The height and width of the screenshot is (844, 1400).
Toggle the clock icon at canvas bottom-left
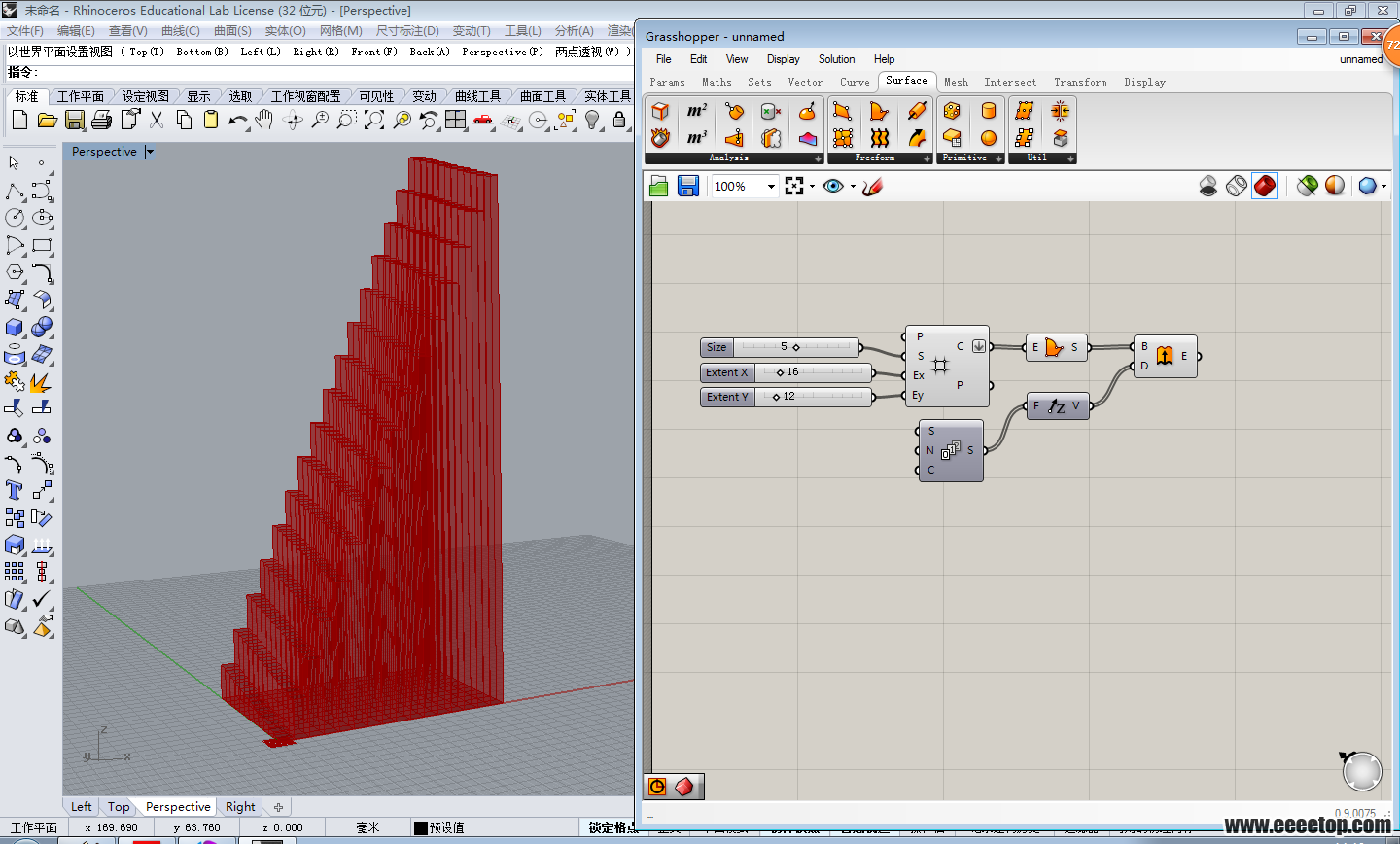(x=657, y=787)
